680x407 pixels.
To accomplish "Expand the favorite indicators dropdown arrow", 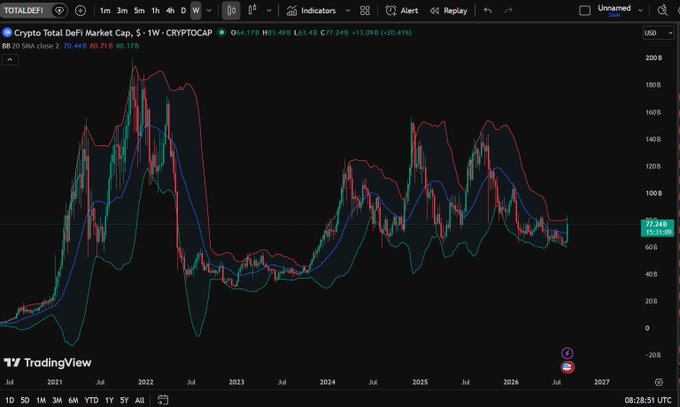I will pos(348,10).
